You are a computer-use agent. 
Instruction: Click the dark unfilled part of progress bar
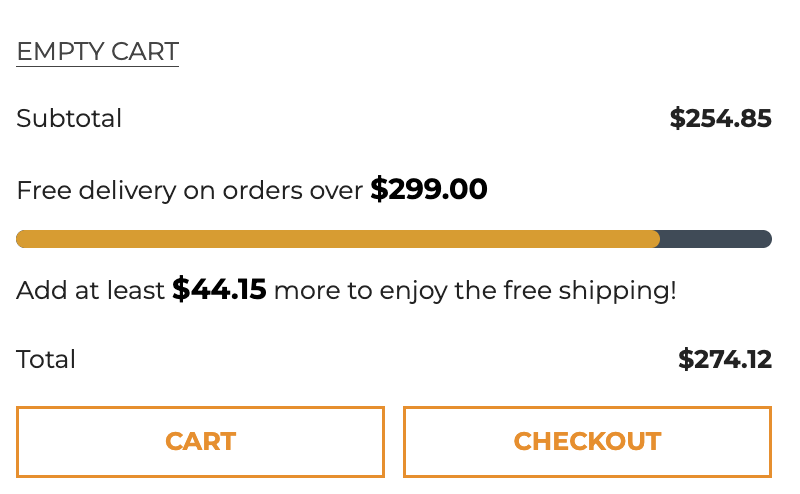(x=714, y=239)
